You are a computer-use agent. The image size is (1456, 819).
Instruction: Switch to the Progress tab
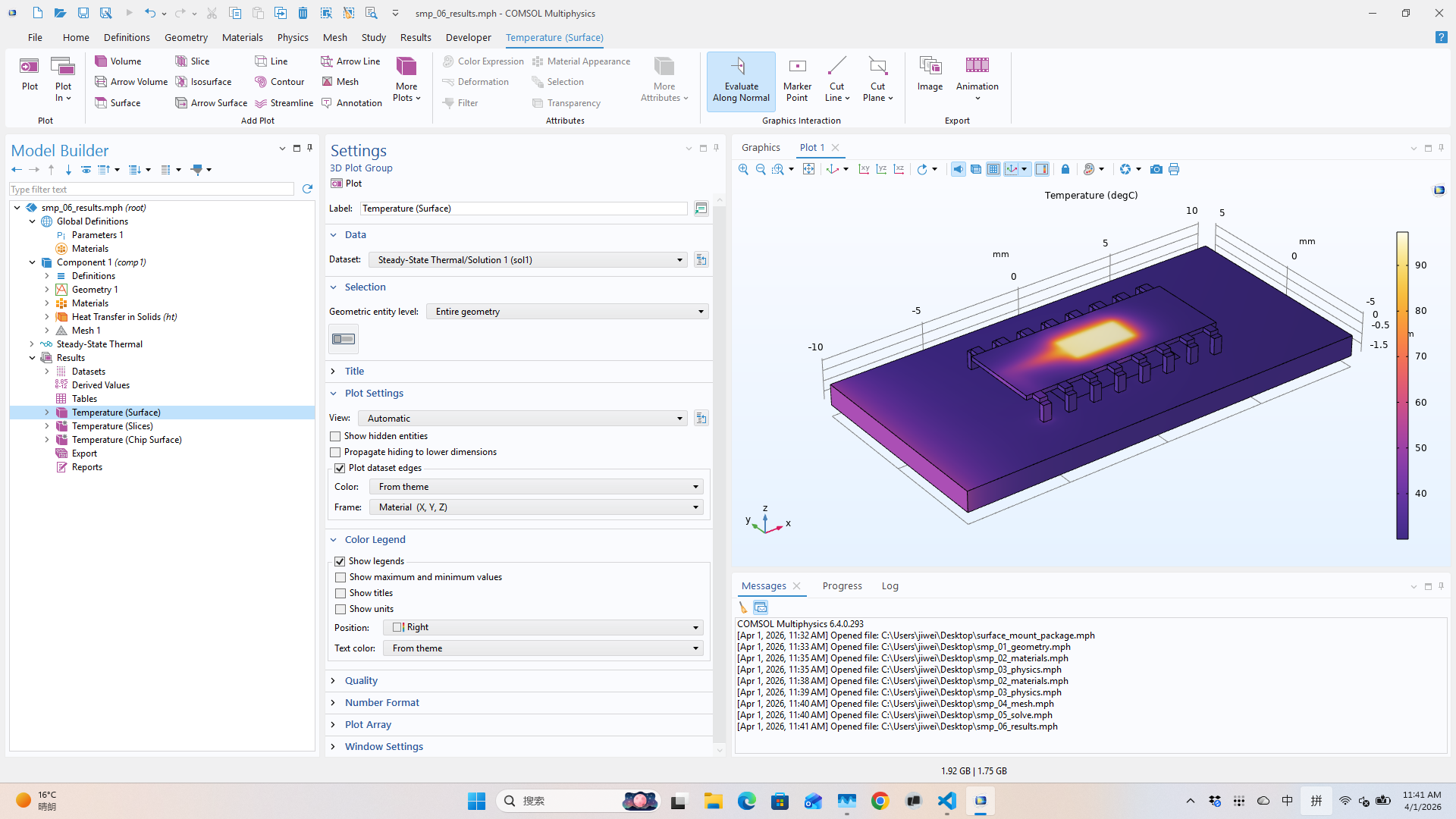click(842, 585)
